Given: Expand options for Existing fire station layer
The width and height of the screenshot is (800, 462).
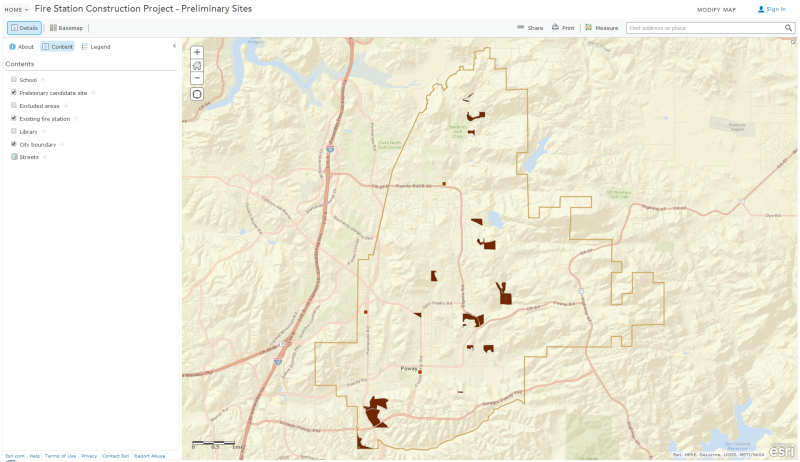Looking at the screenshot, I should tap(76, 118).
